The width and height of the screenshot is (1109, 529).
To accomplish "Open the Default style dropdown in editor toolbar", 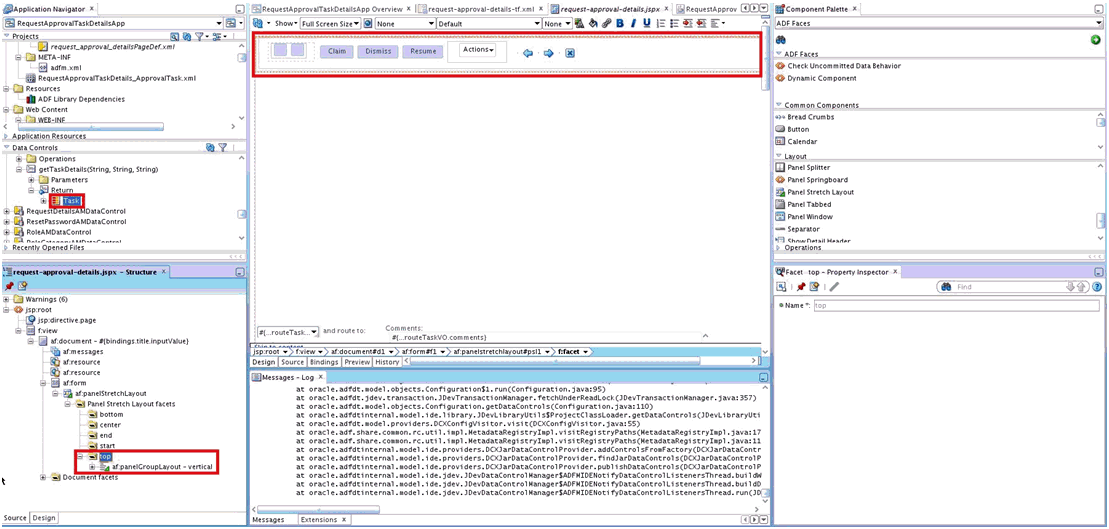I will (x=488, y=23).
